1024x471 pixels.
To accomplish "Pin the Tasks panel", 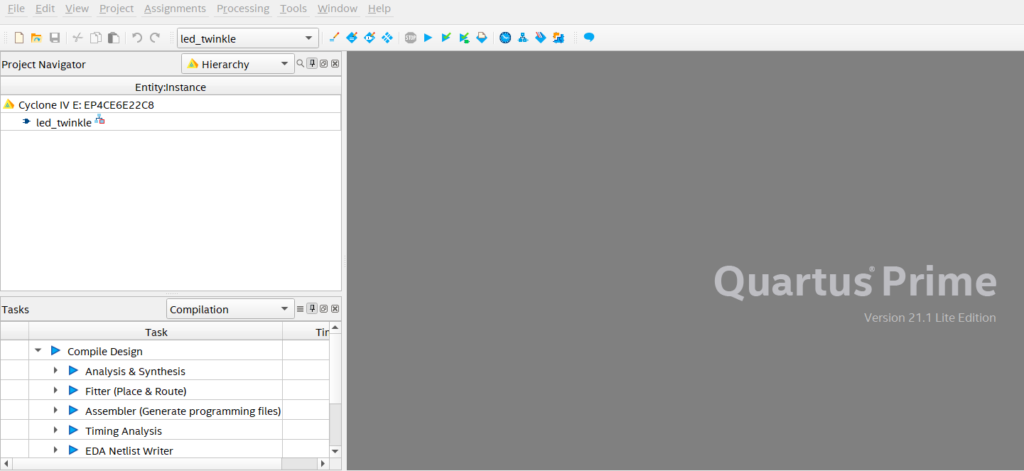I will click(312, 308).
